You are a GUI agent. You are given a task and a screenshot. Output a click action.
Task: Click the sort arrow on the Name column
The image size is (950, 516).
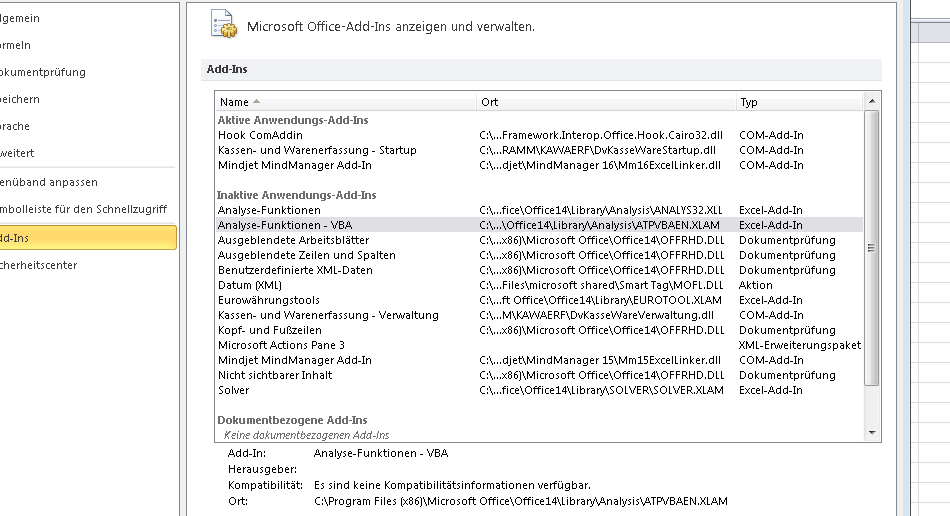pos(256,102)
